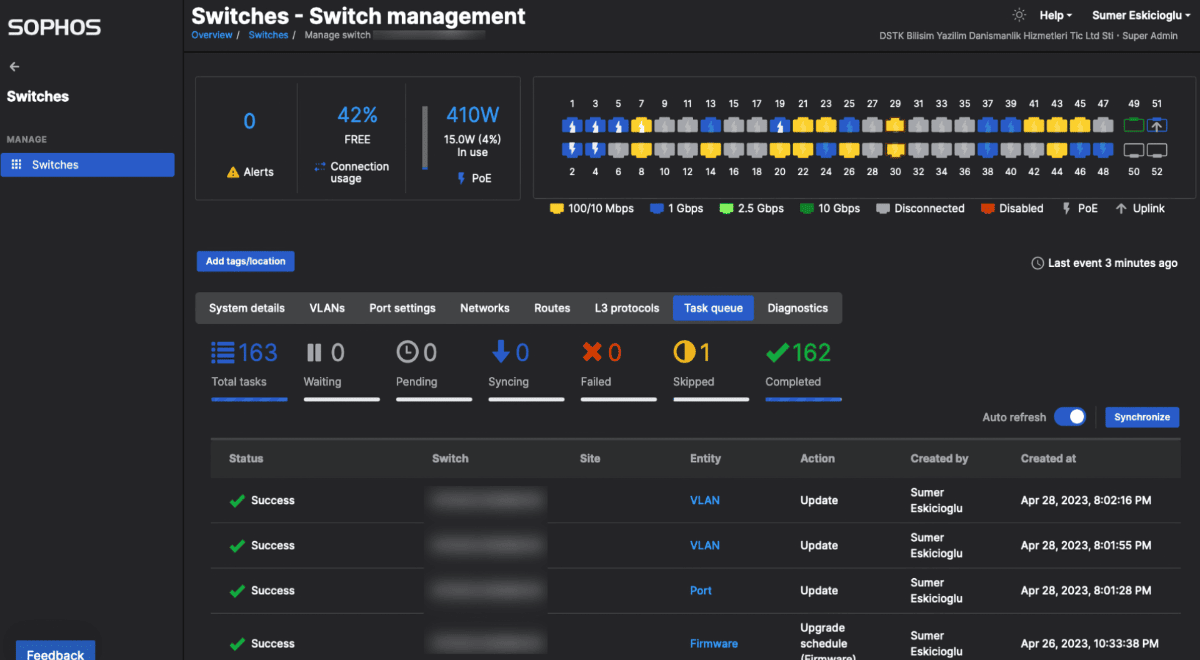The image size is (1200, 660).
Task: Toggle Auto refresh off
Action: pyautogui.click(x=1070, y=417)
